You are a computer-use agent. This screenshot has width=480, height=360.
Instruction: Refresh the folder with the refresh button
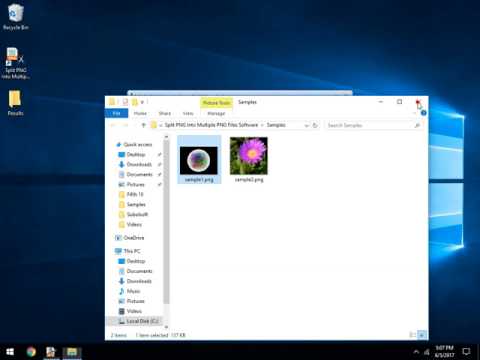point(315,125)
